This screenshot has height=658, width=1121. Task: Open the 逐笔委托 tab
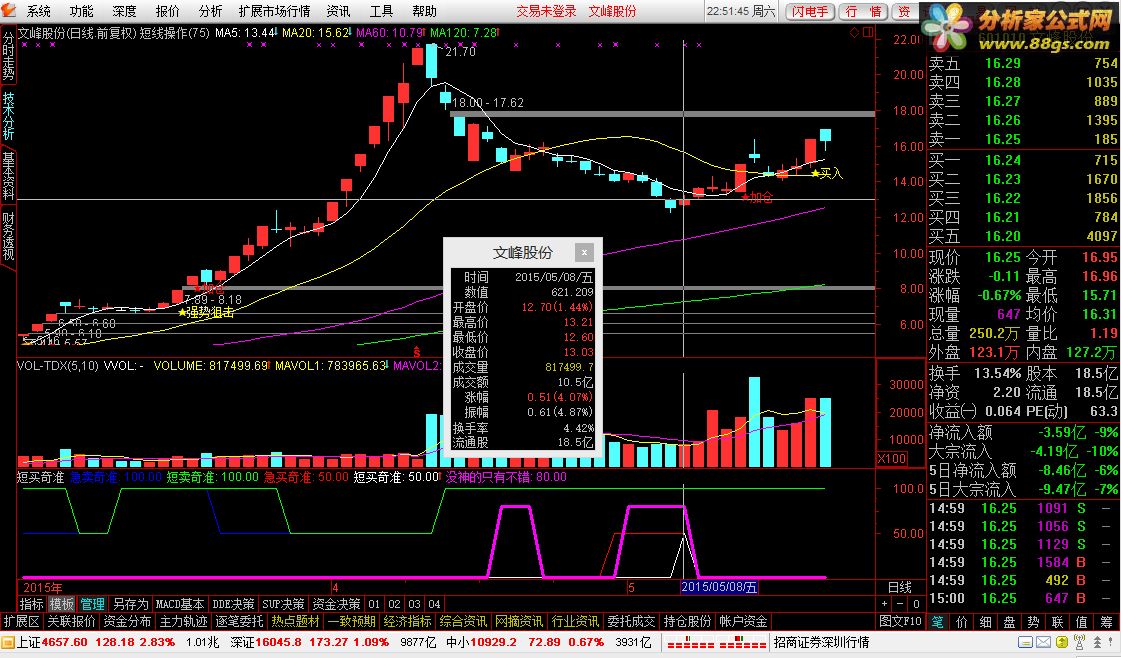[239, 622]
